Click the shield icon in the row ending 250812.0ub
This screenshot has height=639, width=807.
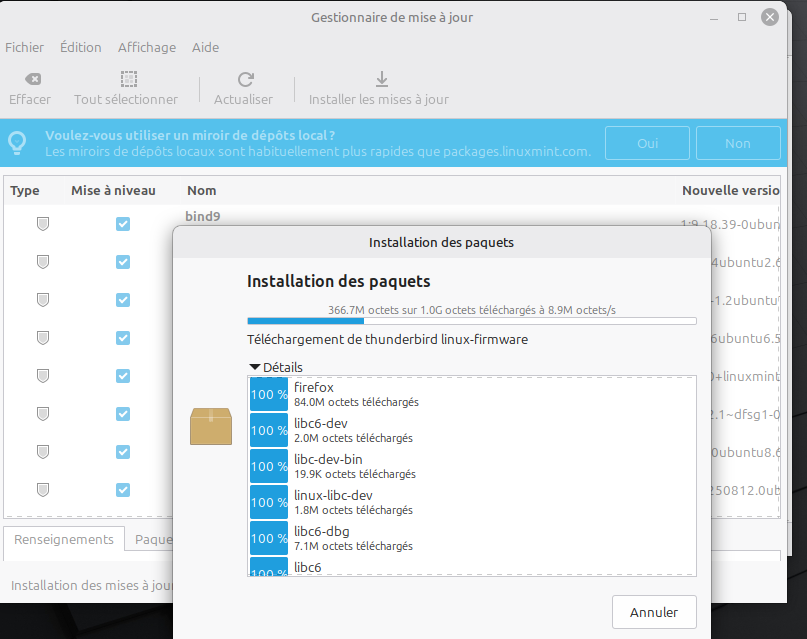coord(43,490)
